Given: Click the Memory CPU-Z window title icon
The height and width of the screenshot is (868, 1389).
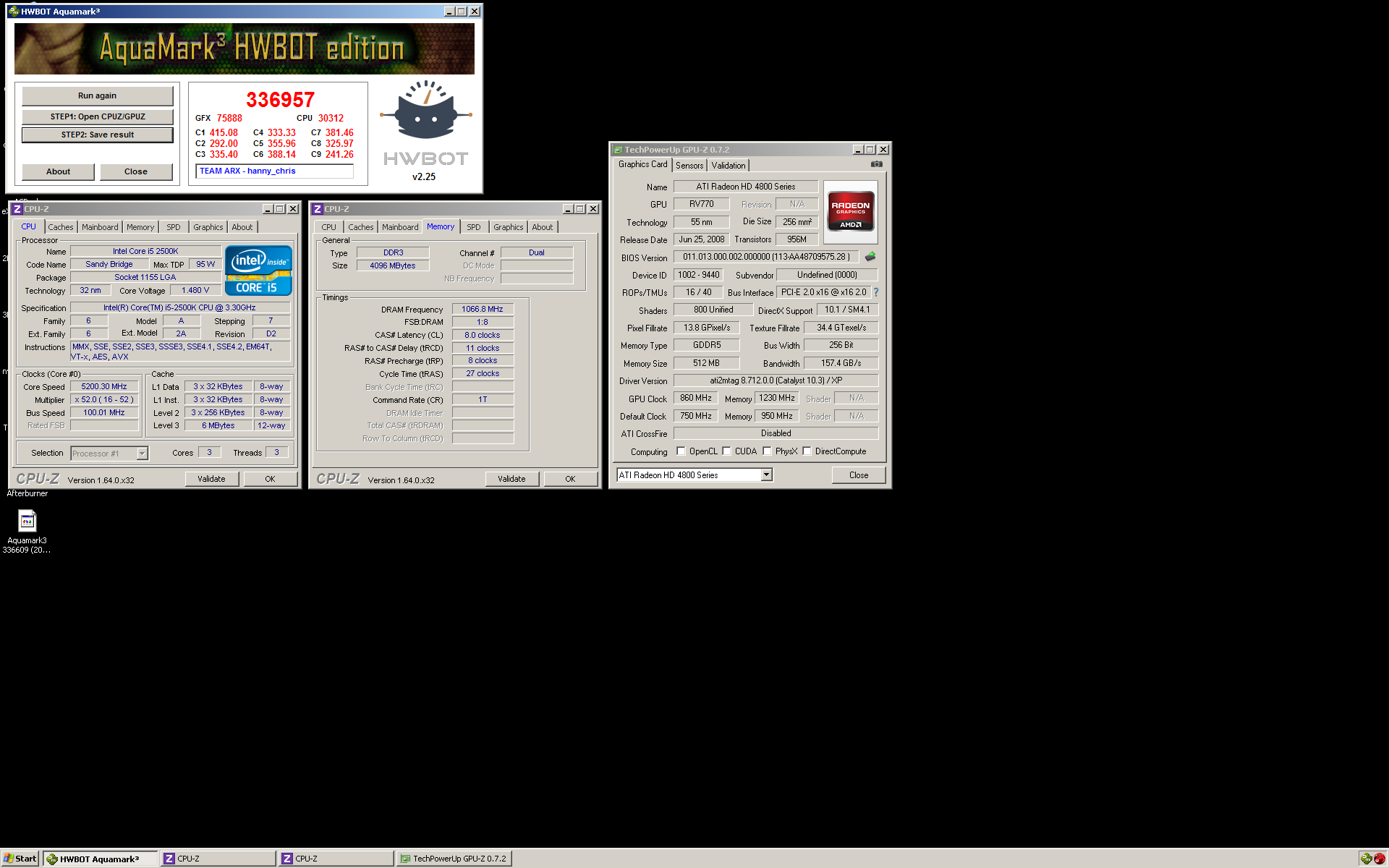Looking at the screenshot, I should tap(318, 209).
